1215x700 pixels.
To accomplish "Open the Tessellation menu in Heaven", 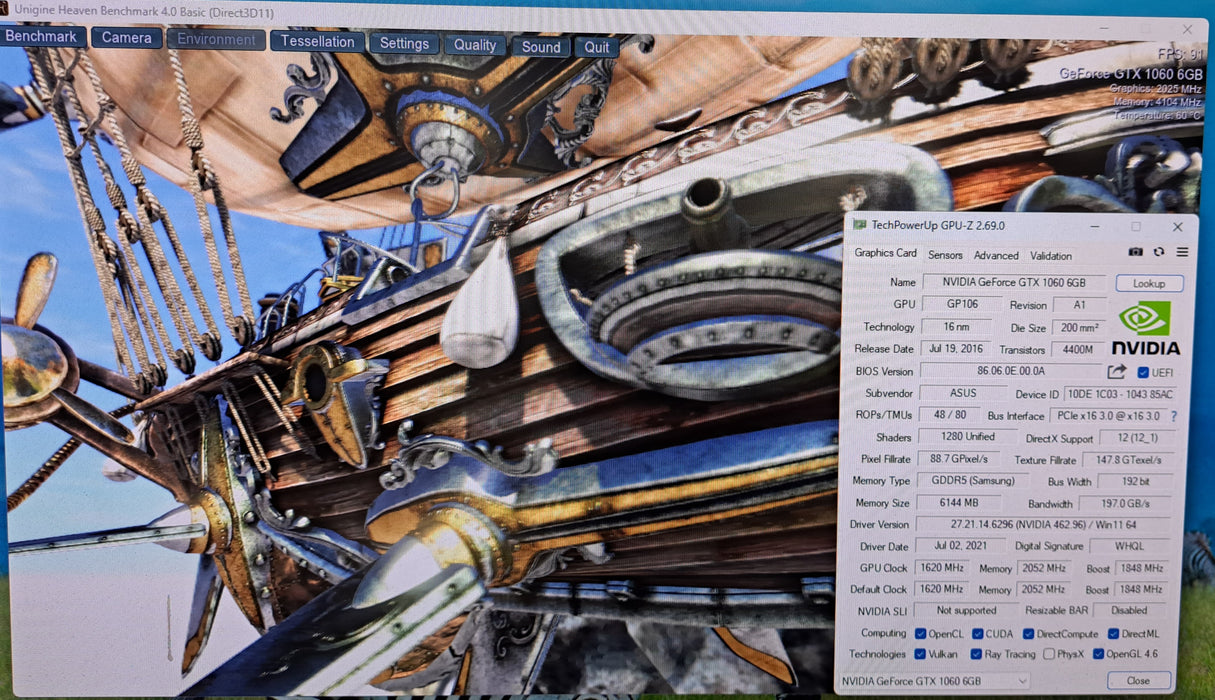I will click(317, 42).
